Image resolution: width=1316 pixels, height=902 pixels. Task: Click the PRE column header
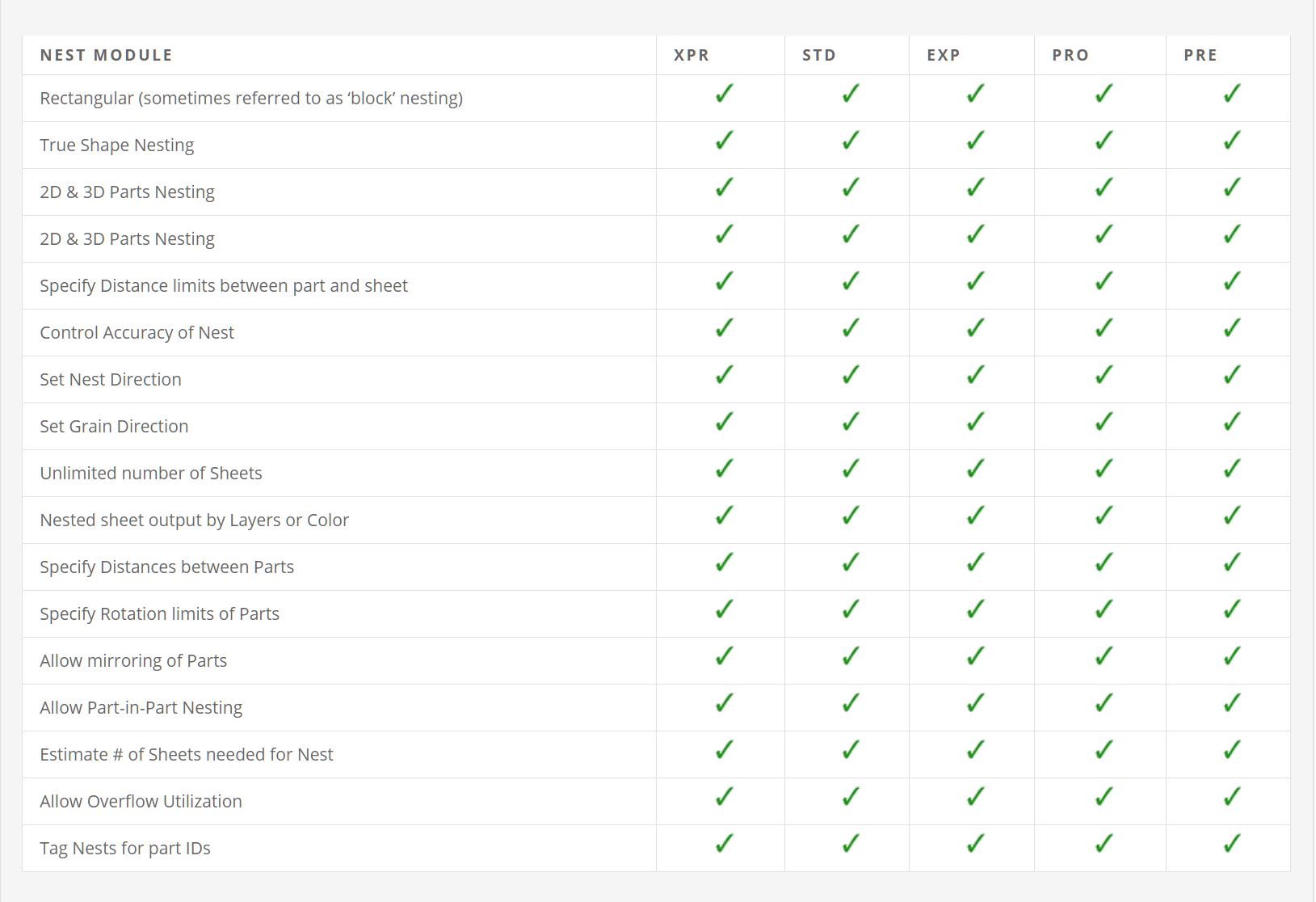1200,55
